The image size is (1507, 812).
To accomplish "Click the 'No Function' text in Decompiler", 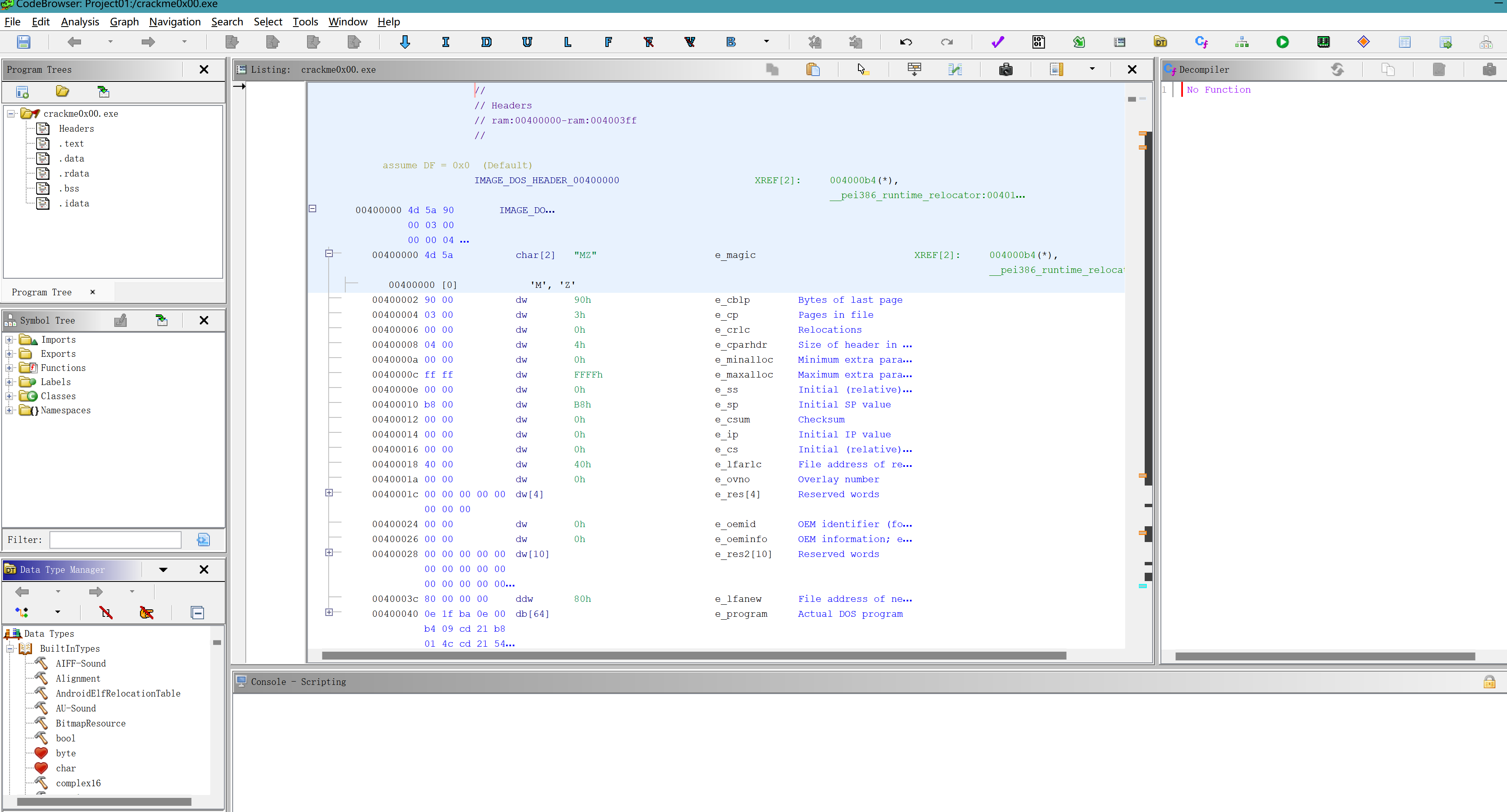I will (x=1219, y=90).
